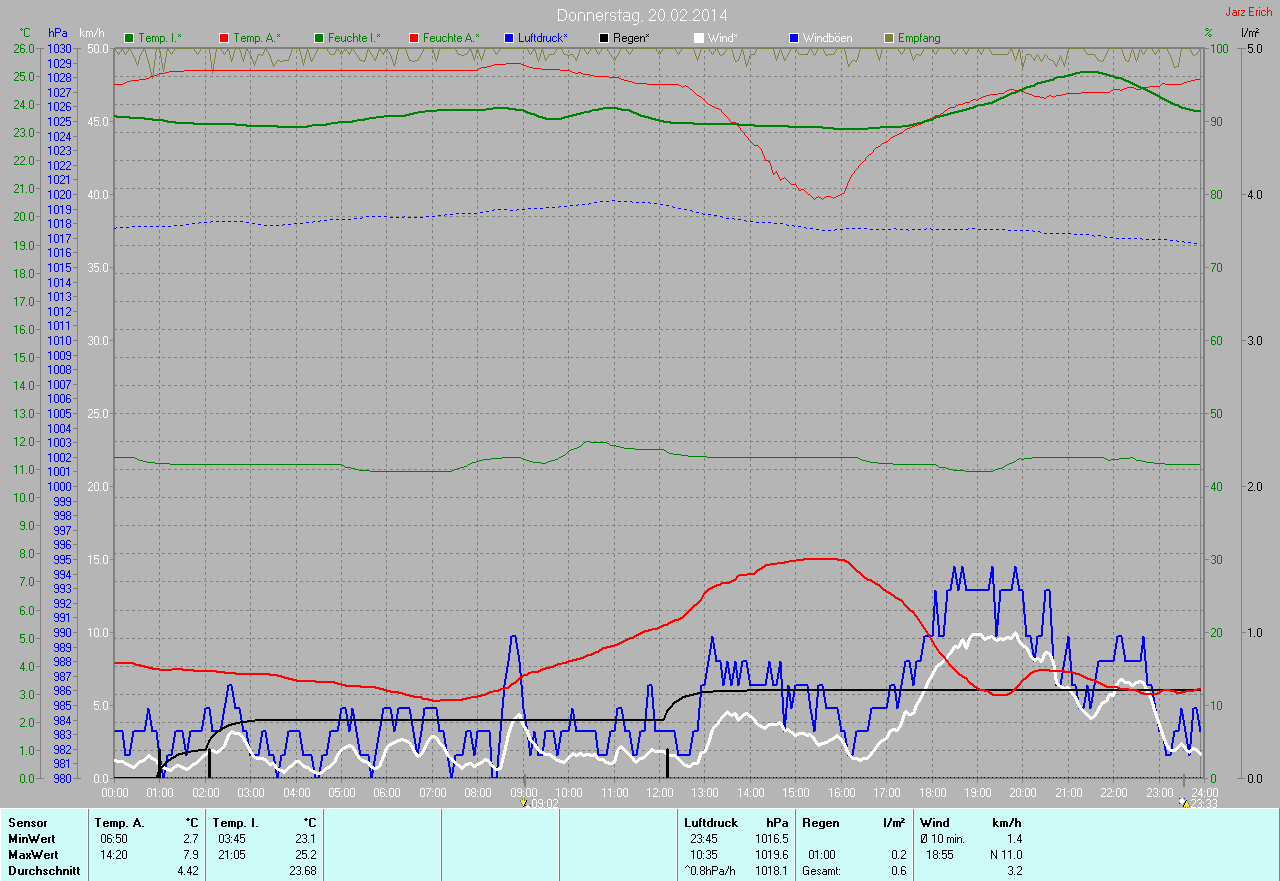Click the date title Donnerstag, 20.02.2014
The width and height of the screenshot is (1280, 881).
point(641,15)
